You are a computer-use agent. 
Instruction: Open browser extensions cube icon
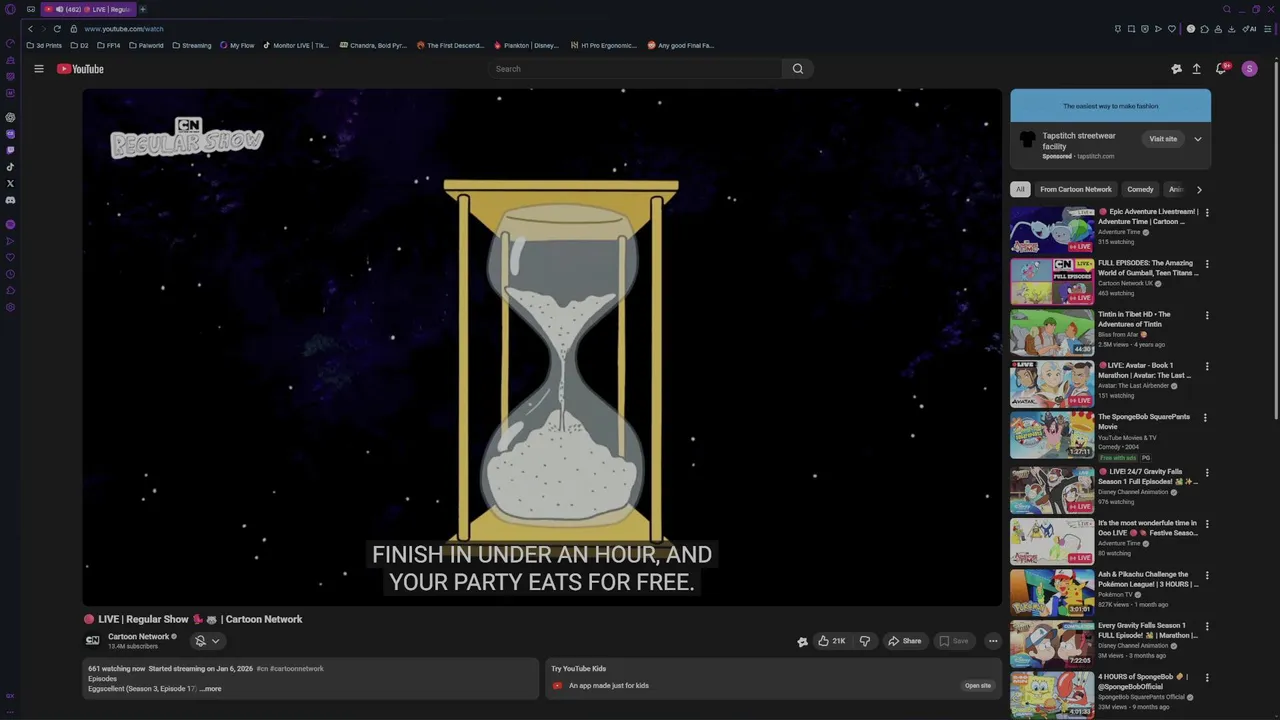[1205, 29]
